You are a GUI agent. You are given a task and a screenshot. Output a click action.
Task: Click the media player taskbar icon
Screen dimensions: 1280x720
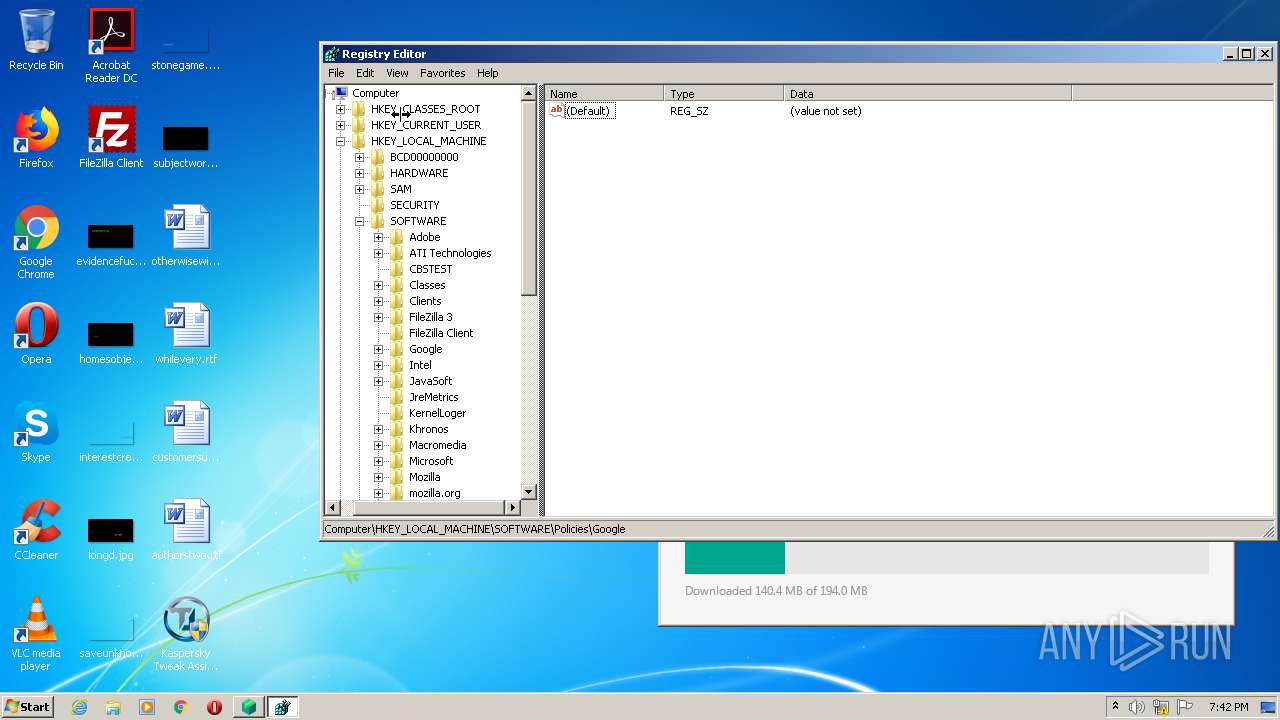(x=147, y=707)
